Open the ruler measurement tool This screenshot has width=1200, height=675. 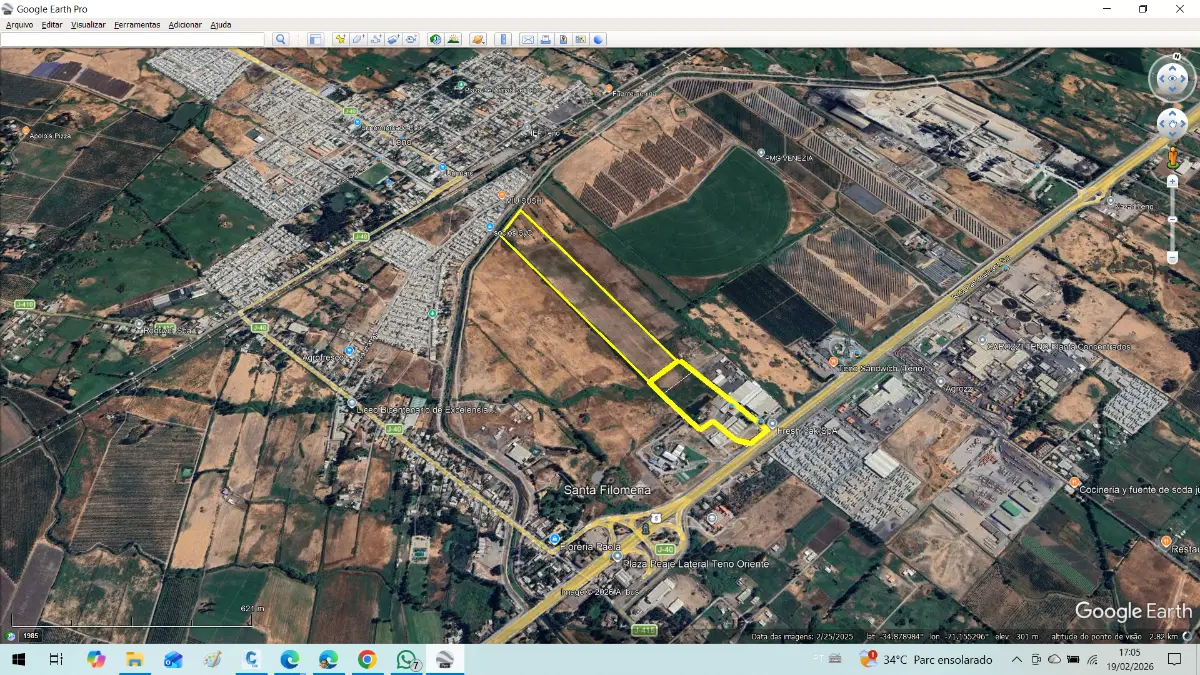(503, 39)
